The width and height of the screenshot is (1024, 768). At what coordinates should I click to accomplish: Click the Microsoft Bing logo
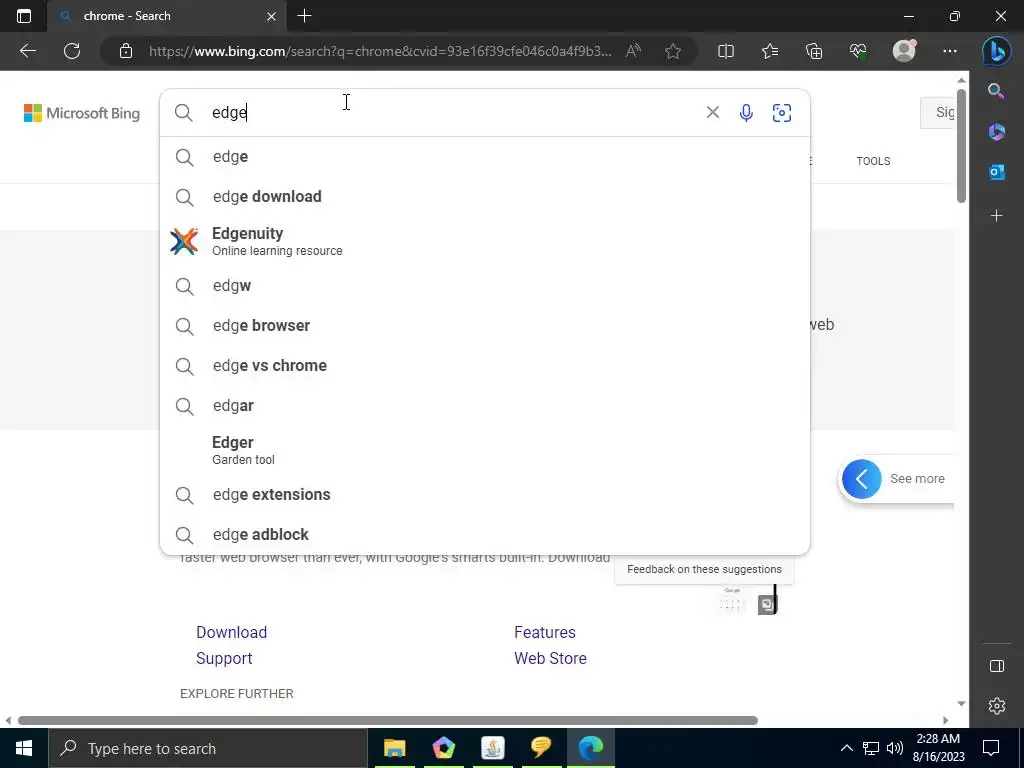(x=82, y=113)
